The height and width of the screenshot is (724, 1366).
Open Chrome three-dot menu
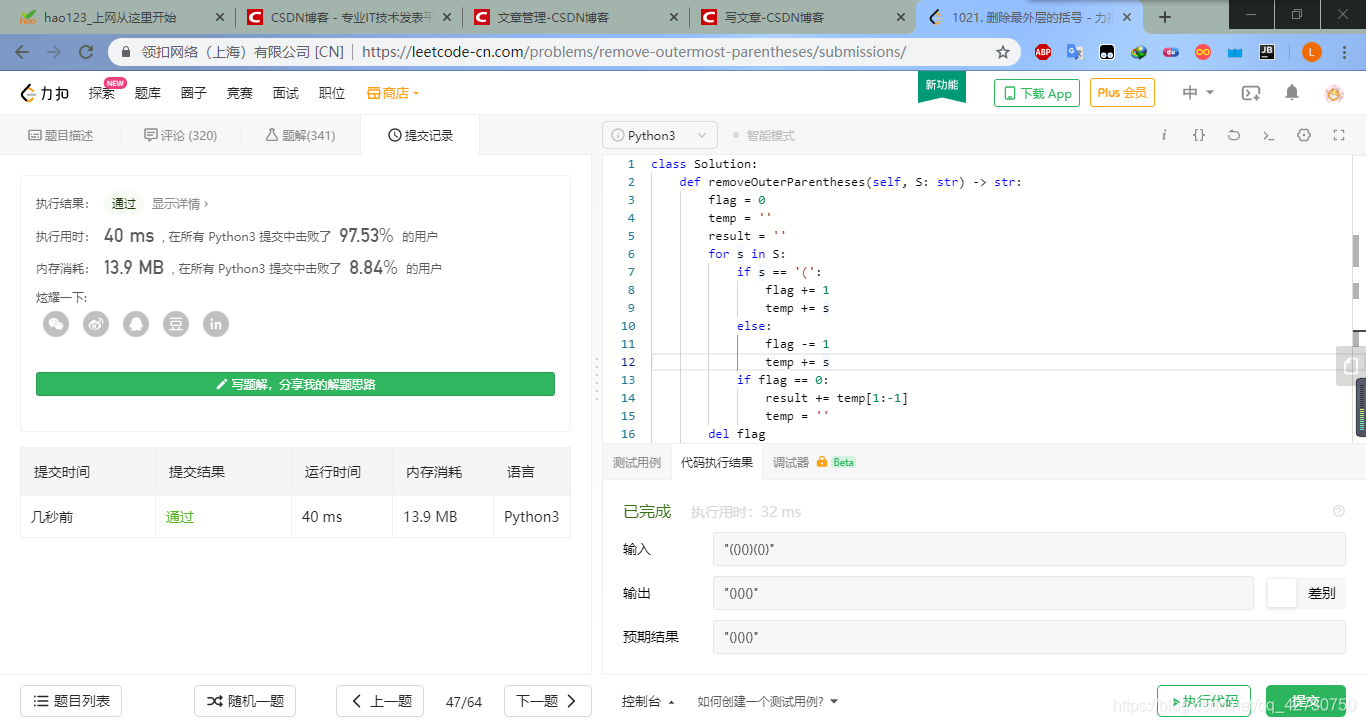click(1344, 52)
